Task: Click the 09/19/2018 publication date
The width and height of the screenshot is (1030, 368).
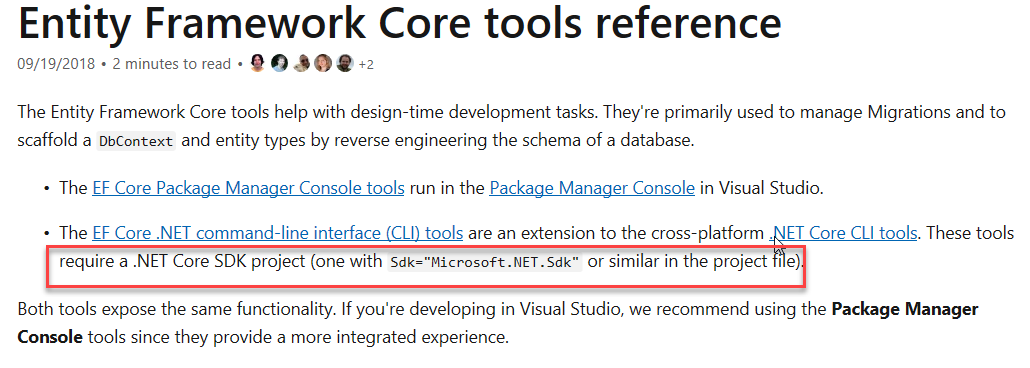Action: pos(56,64)
